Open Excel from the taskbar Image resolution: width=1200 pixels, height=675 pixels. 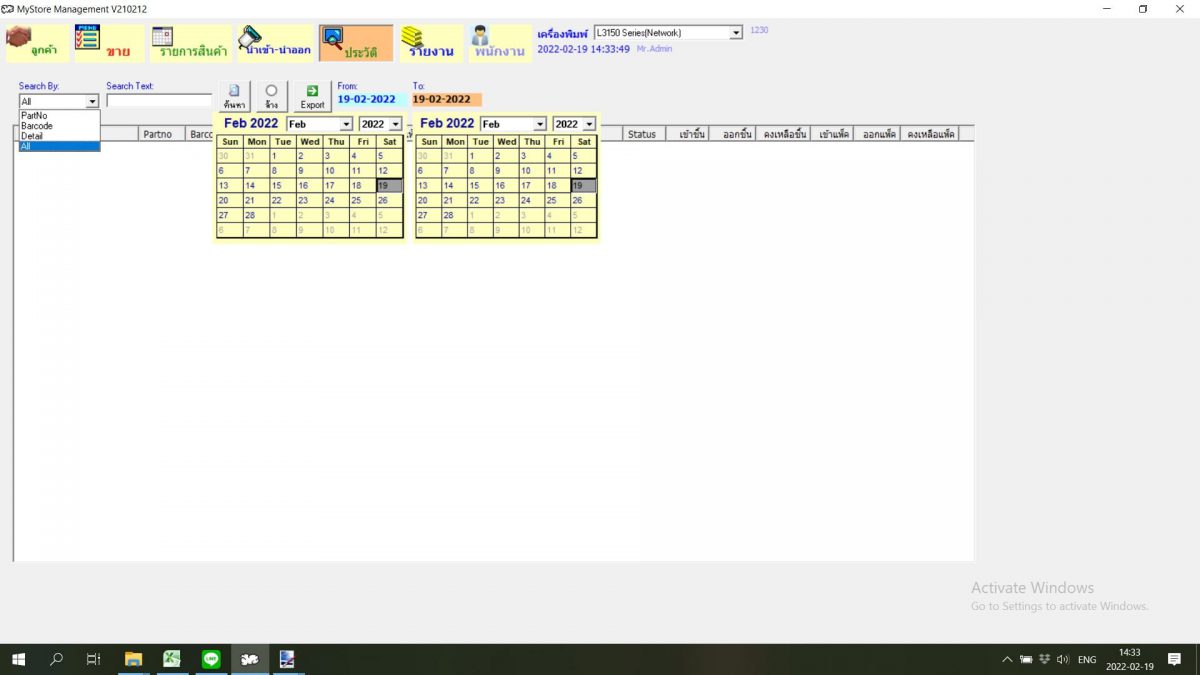pyautogui.click(x=172, y=659)
